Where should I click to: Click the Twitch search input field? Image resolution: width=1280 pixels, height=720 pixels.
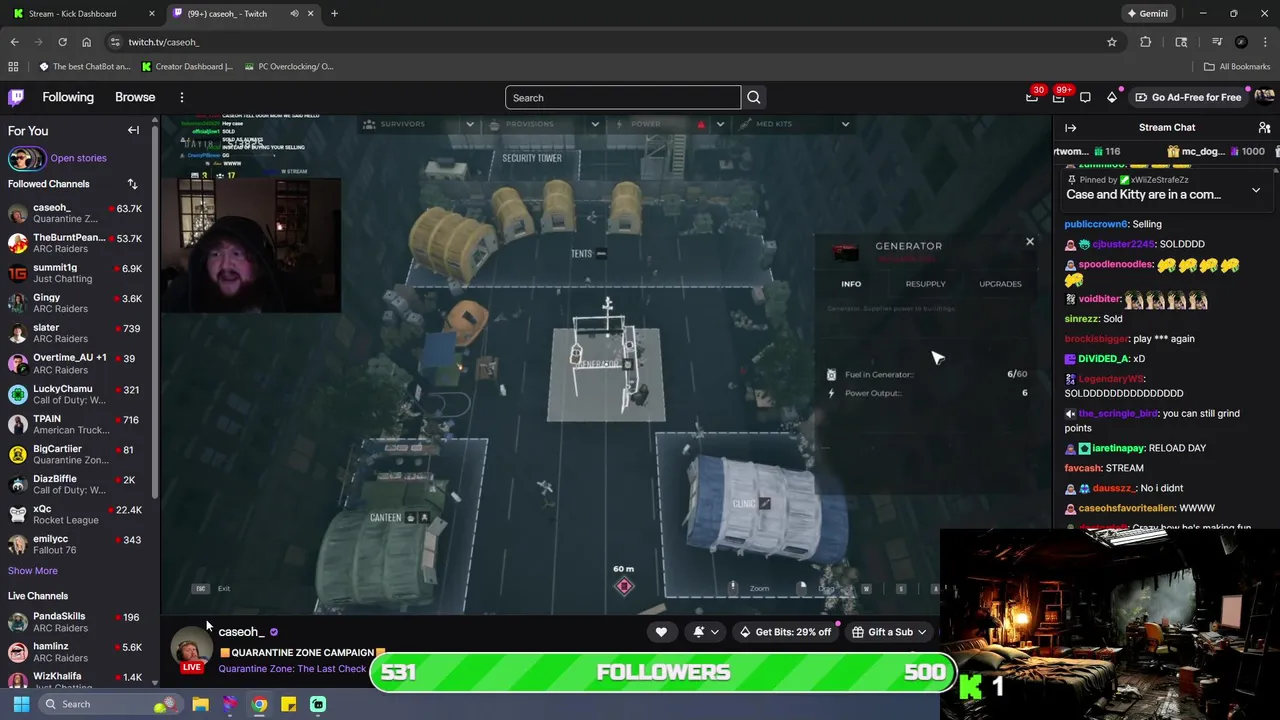point(623,97)
